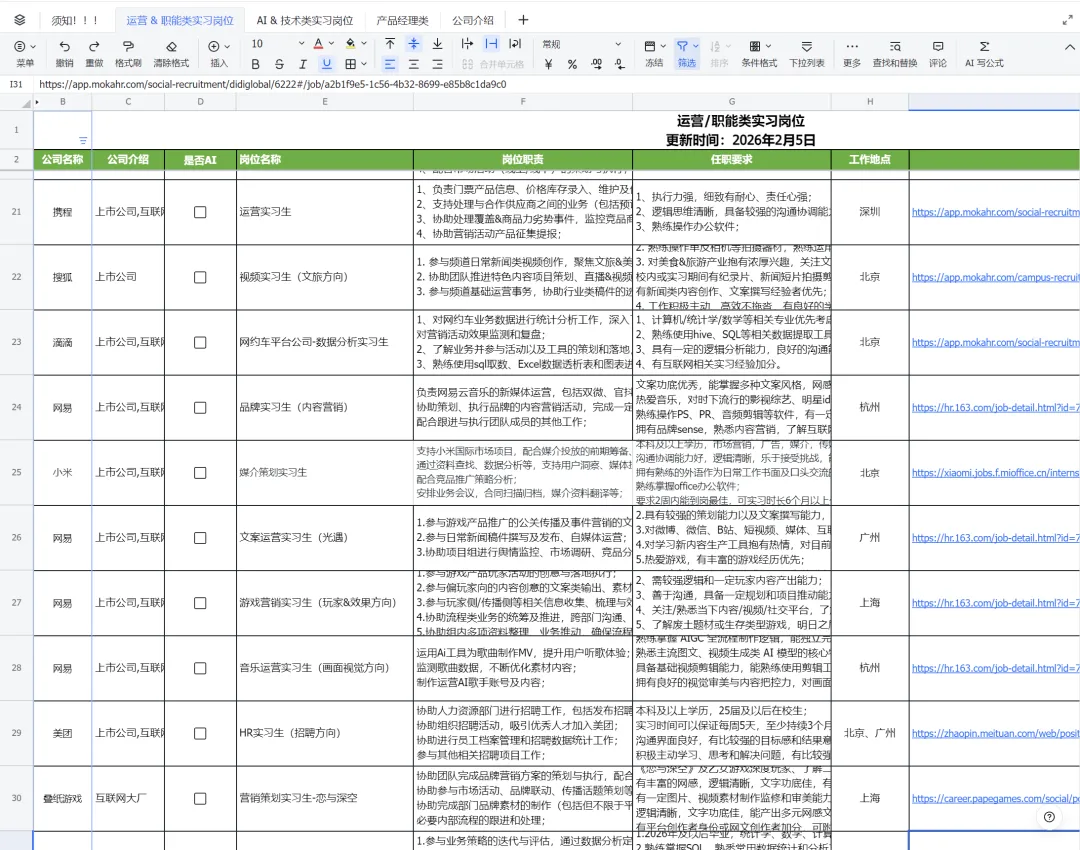This screenshot has height=850, width=1080.
Task: Toggle underline formatting
Action: point(326,64)
